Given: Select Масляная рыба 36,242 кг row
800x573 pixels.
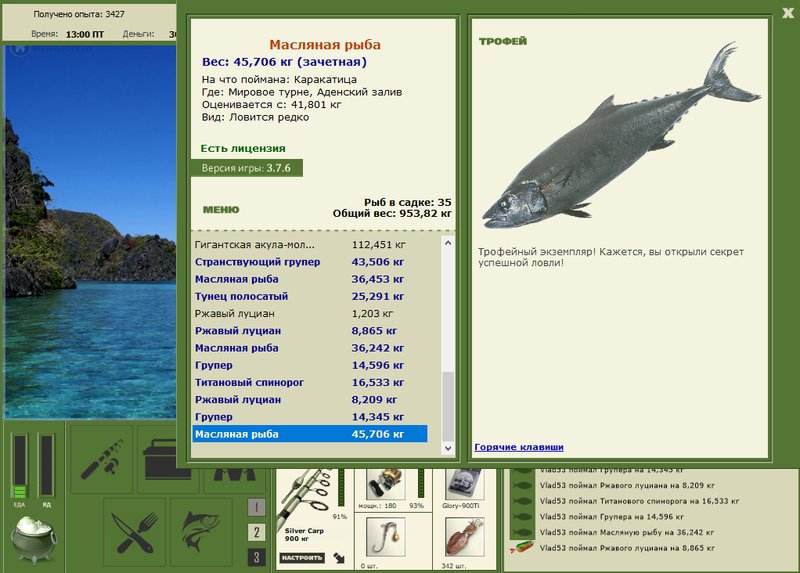Looking at the screenshot, I should coord(310,348).
